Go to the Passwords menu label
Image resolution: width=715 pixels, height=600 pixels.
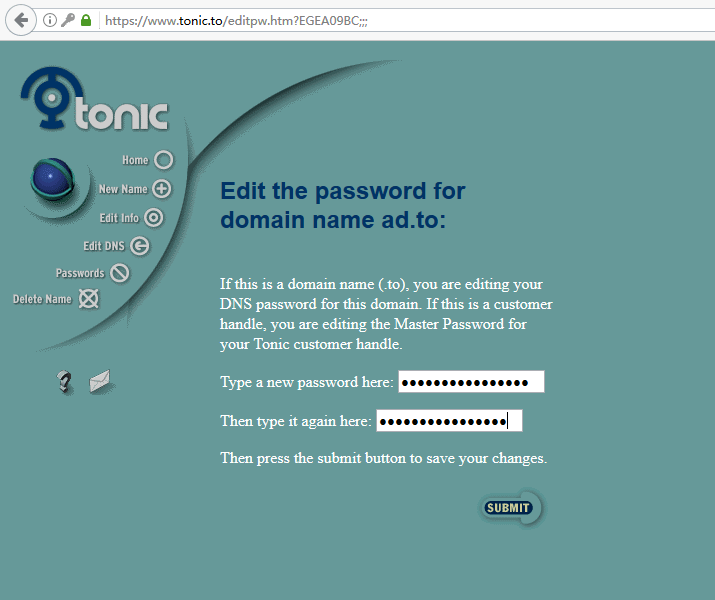pyautogui.click(x=80, y=273)
